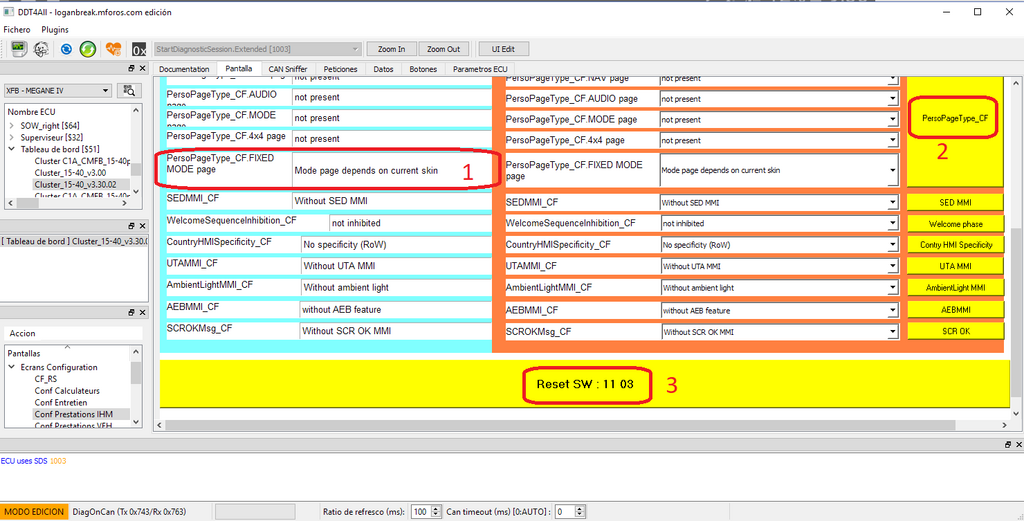Click the ECU monitor screen toolbar icon
1024x521 pixels.
pyautogui.click(x=19, y=49)
